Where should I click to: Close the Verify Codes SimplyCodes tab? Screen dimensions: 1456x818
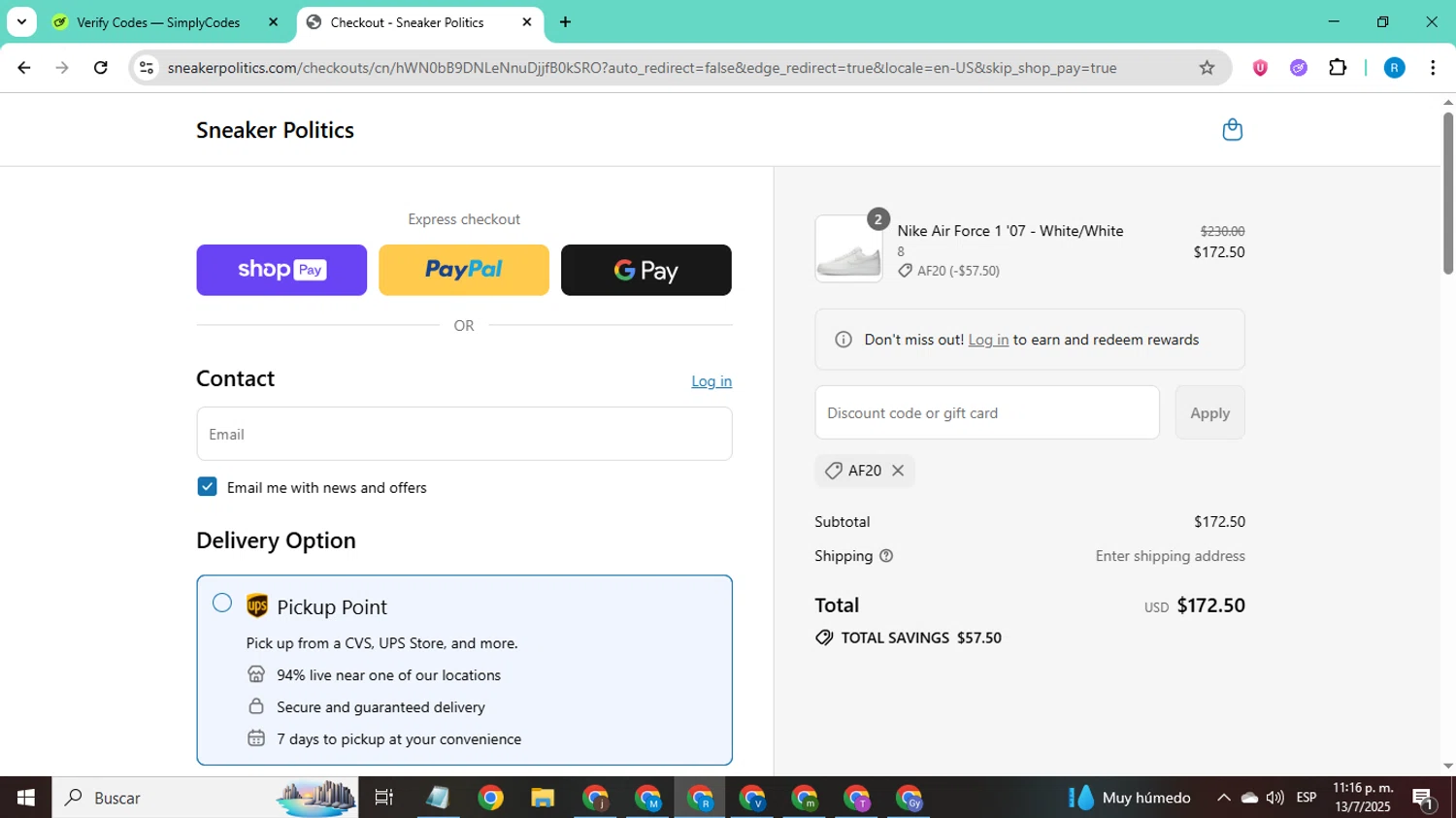tap(273, 22)
